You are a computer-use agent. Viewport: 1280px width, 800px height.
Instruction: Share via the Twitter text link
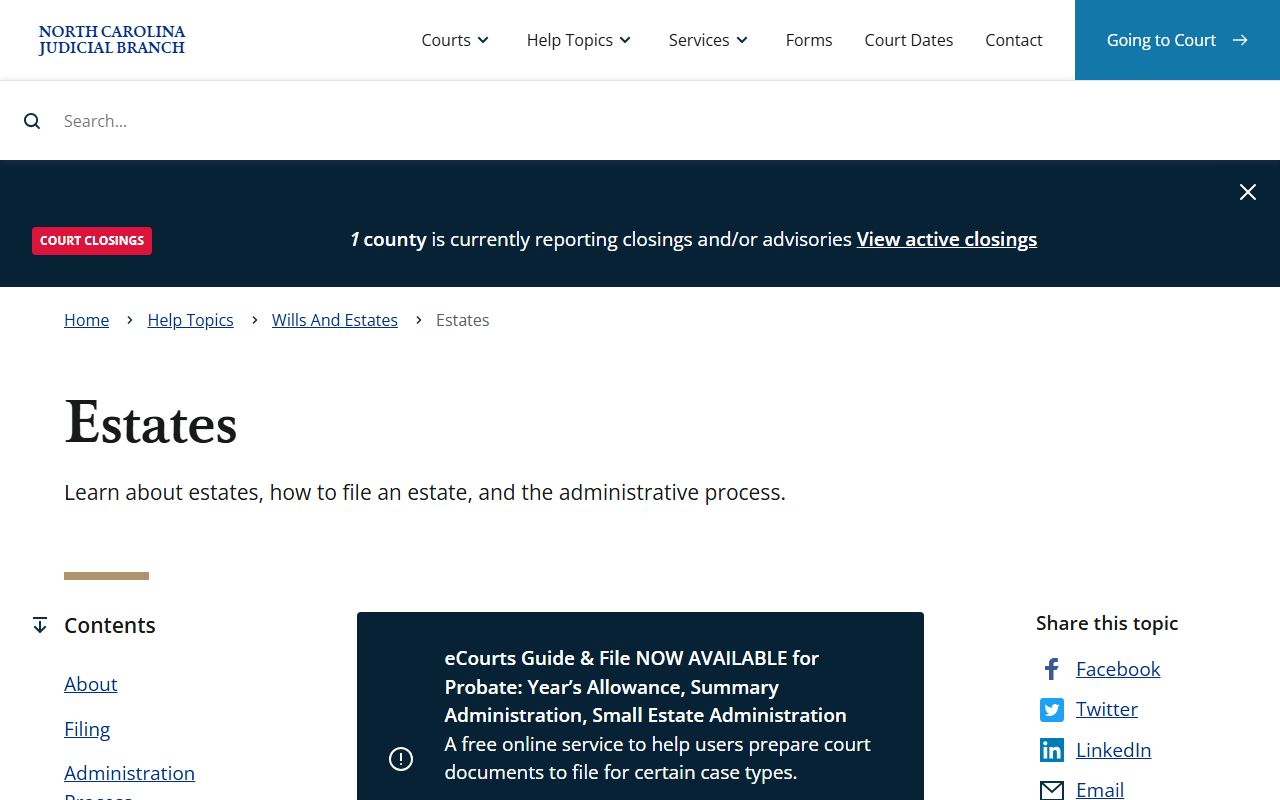tap(1107, 709)
